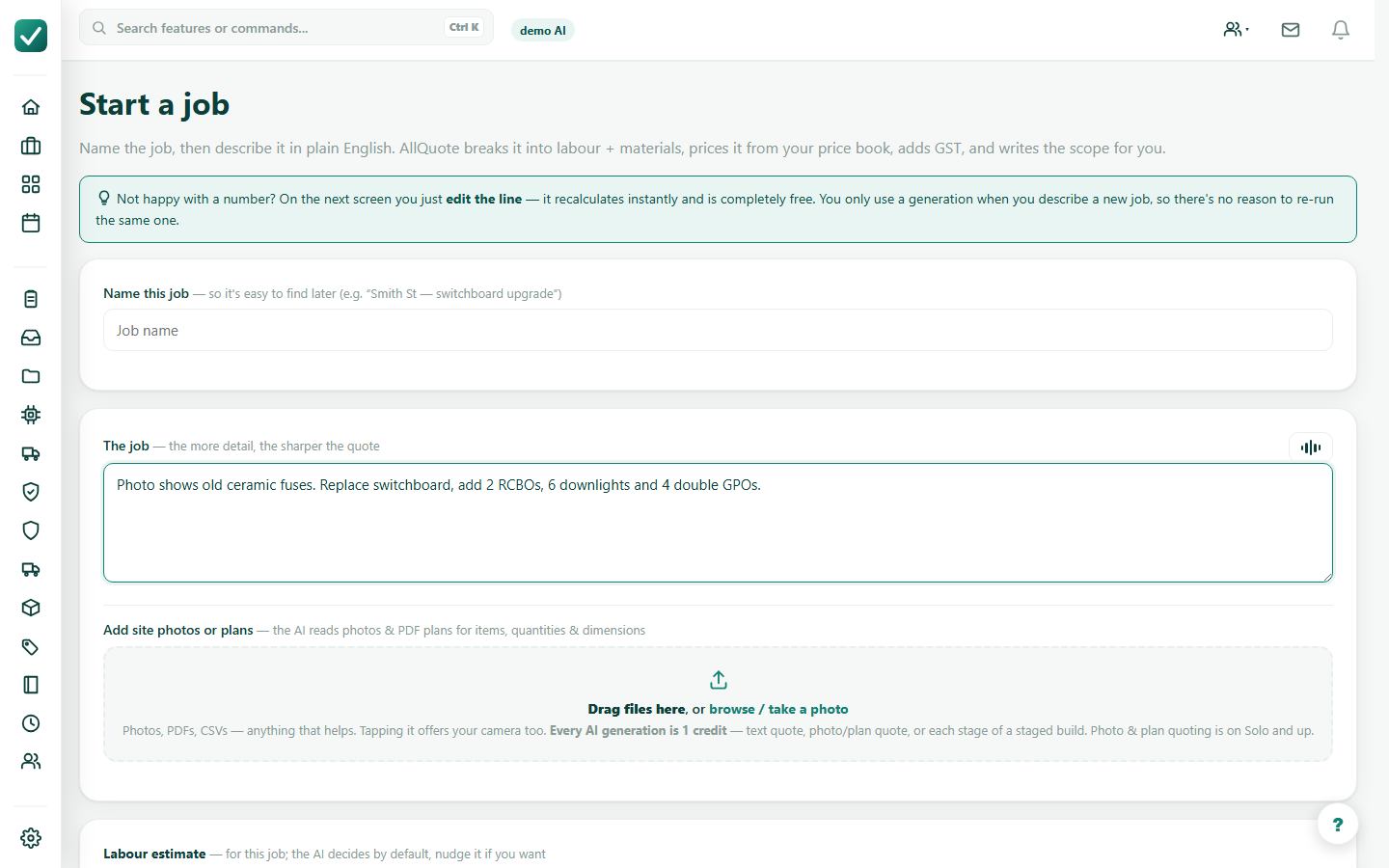Open the price tag icon in sidebar
This screenshot has height=868, width=1389.
(x=31, y=646)
